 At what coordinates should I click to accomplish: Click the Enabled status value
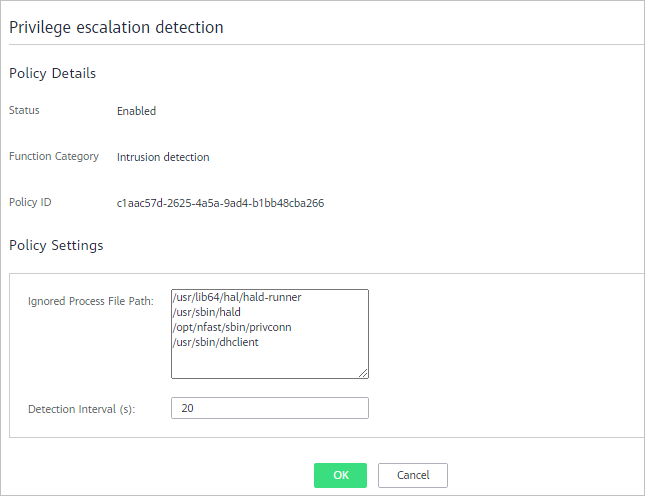(x=137, y=111)
